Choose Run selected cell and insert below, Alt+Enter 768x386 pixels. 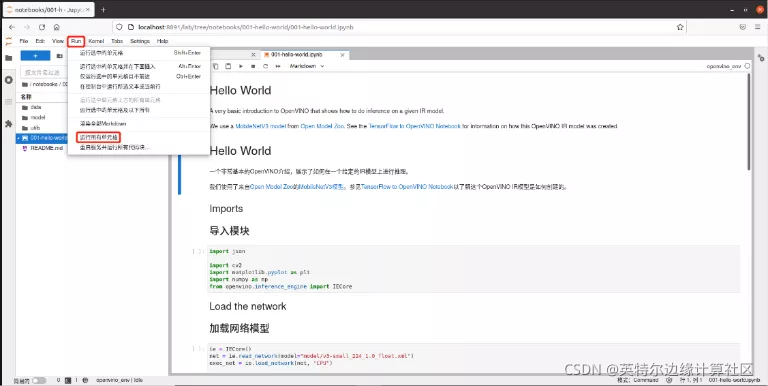(x=139, y=66)
